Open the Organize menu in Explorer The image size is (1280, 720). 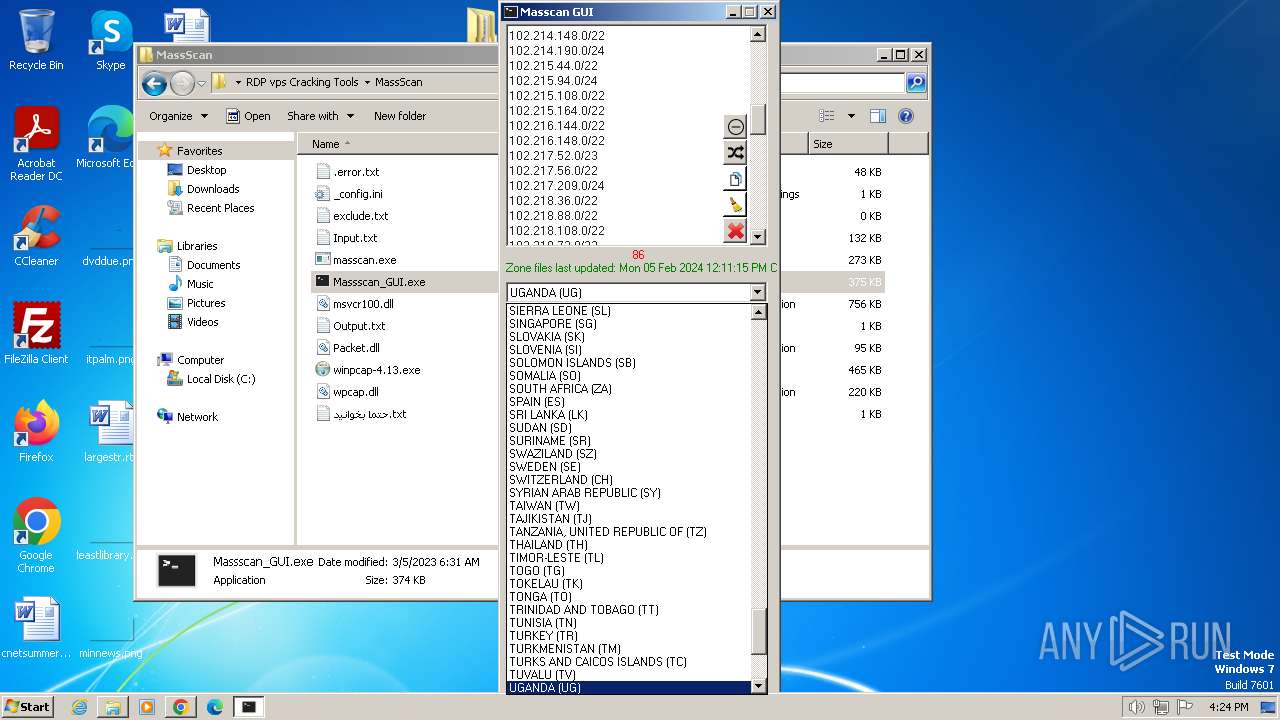click(x=178, y=116)
